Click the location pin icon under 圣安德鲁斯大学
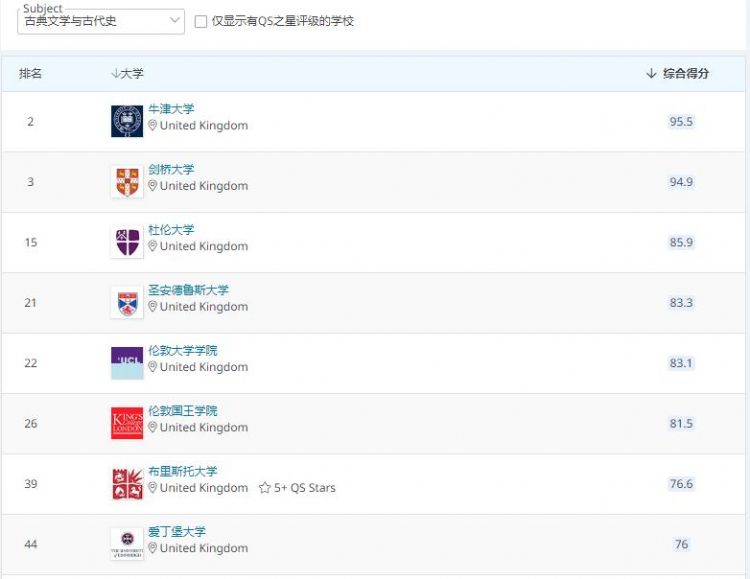The width and height of the screenshot is (750, 579). [x=153, y=306]
